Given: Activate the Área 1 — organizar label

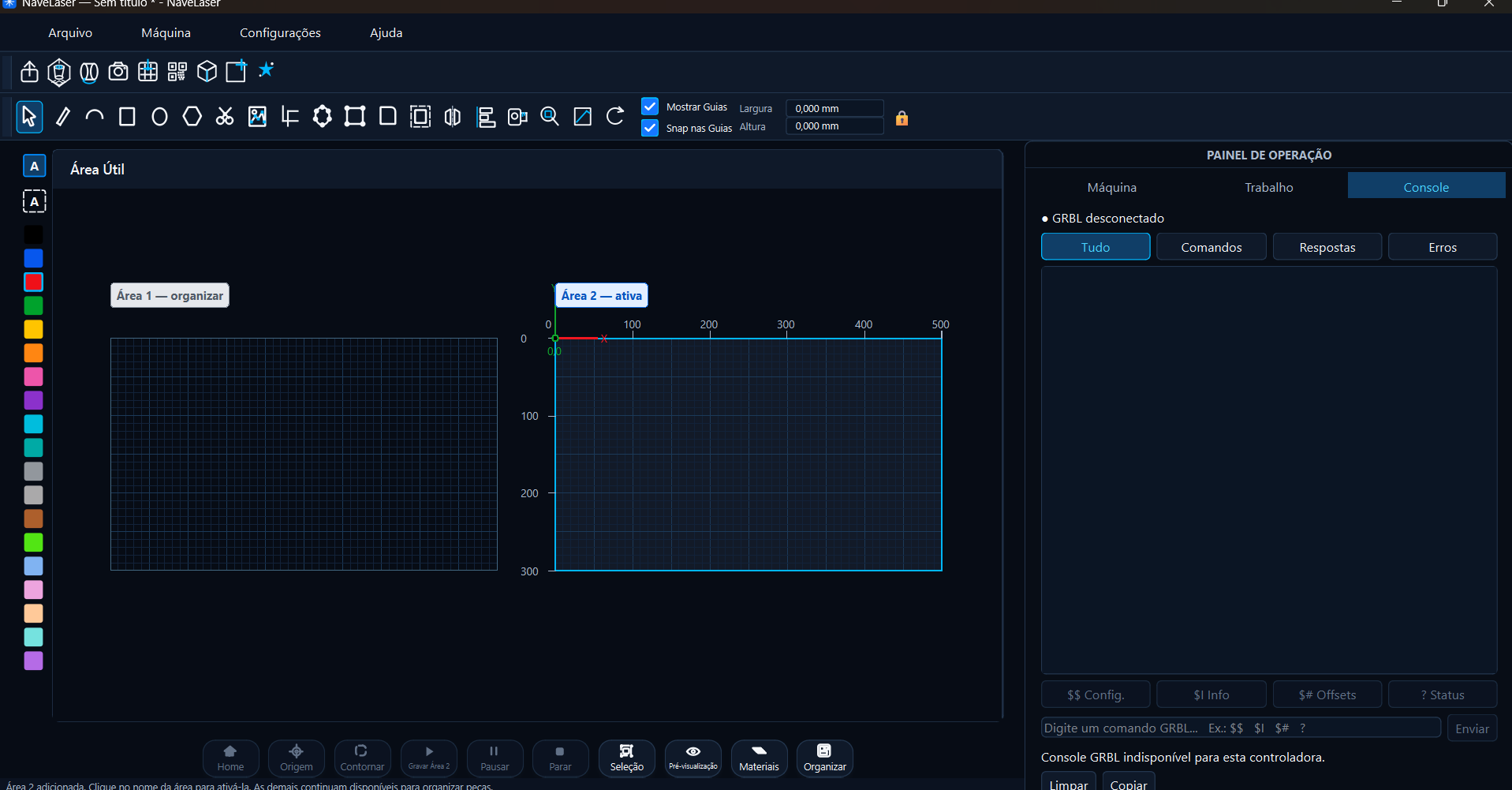Looking at the screenshot, I should click(170, 295).
